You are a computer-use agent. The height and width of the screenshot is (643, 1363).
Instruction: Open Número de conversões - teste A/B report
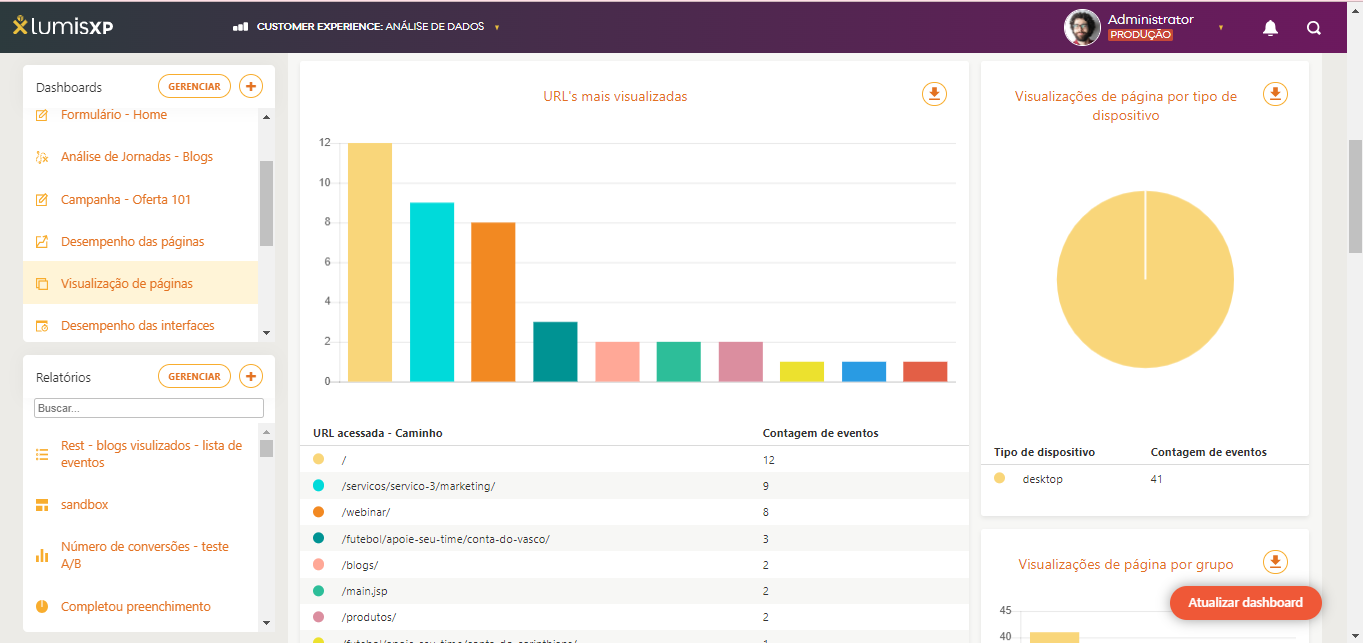(x=145, y=555)
